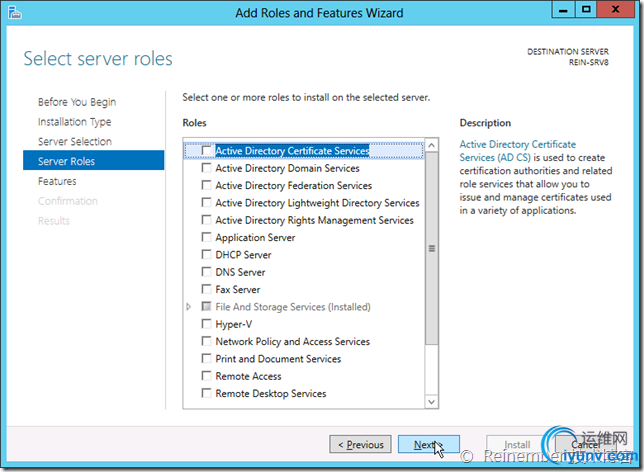Minimize the wizard window

(564, 10)
